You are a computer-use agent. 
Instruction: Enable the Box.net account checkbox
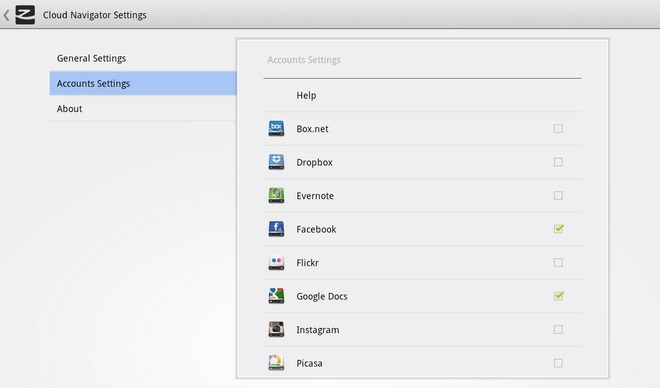(558, 128)
